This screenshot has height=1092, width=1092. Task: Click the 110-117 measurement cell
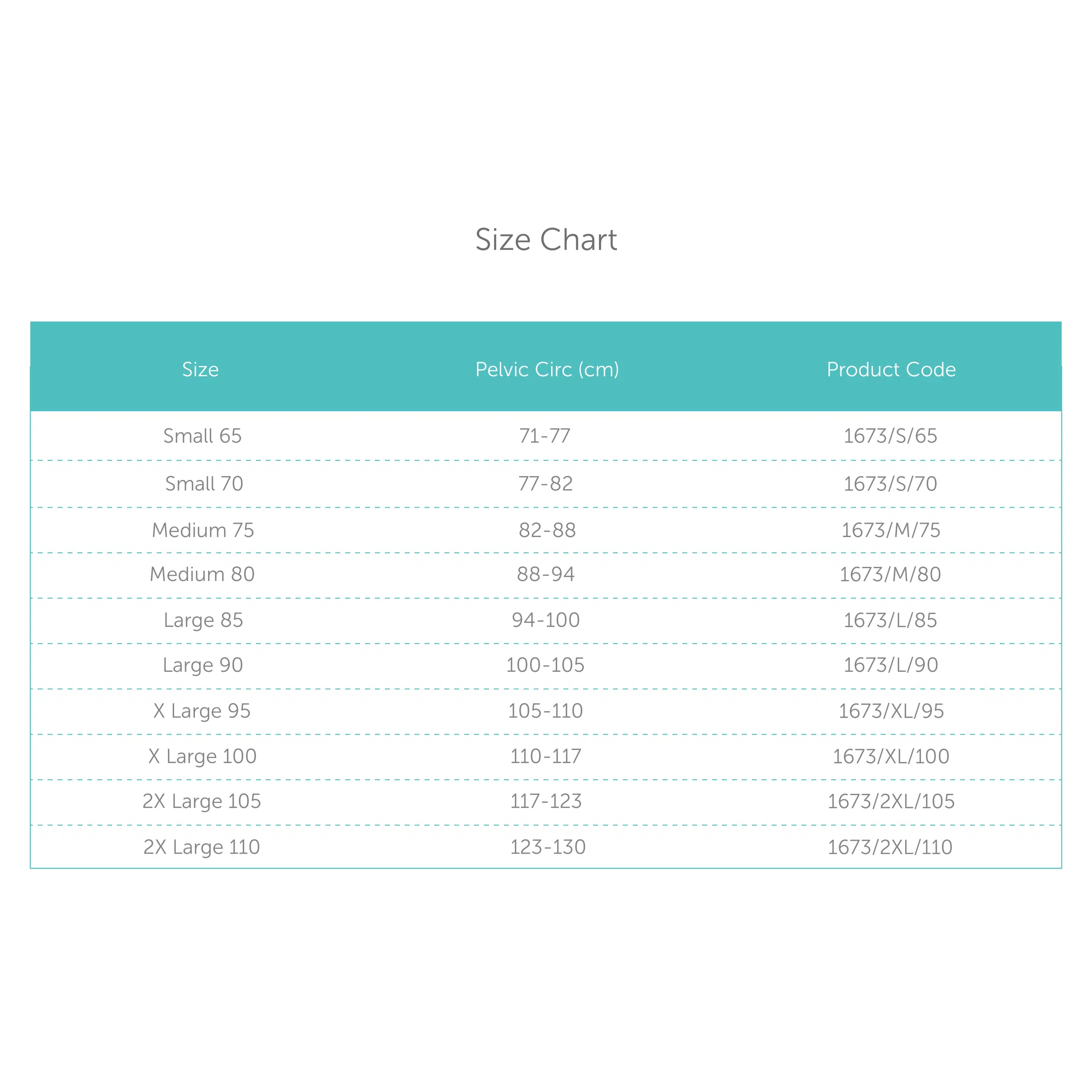[546, 756]
